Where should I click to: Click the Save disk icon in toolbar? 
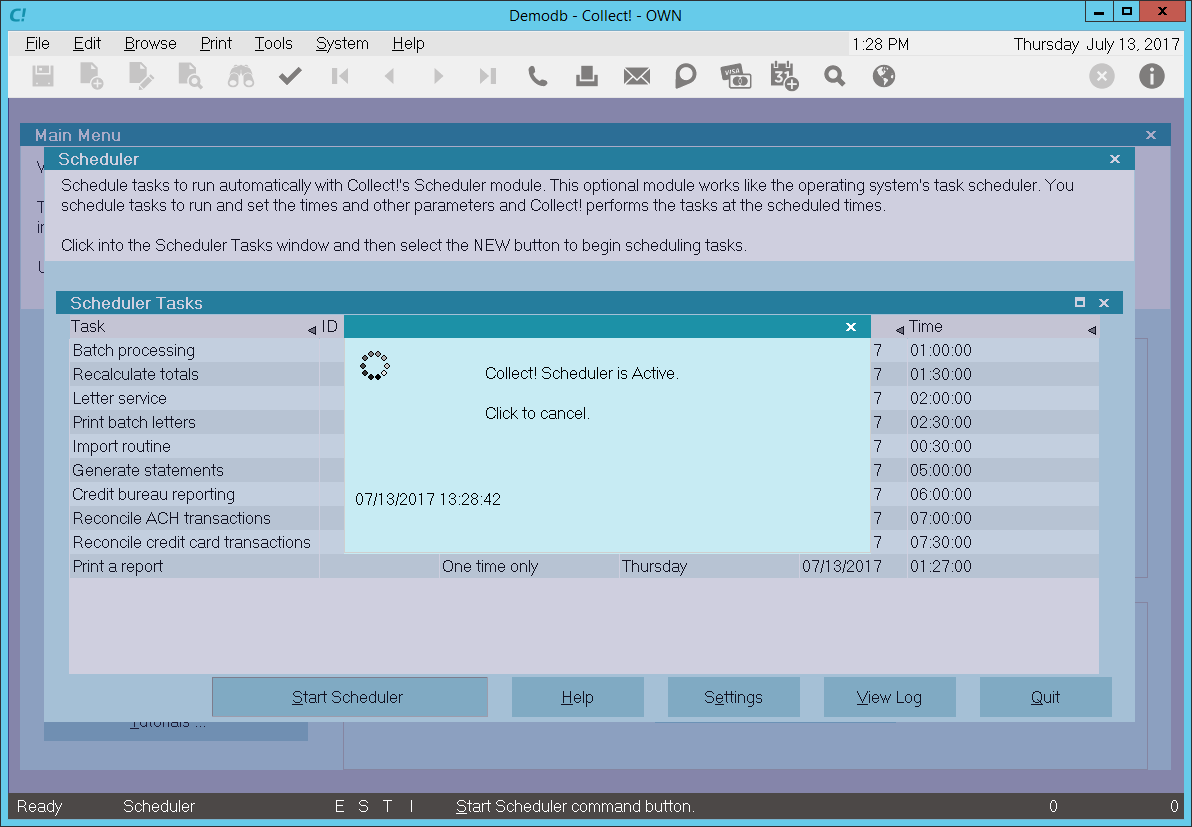click(x=43, y=76)
